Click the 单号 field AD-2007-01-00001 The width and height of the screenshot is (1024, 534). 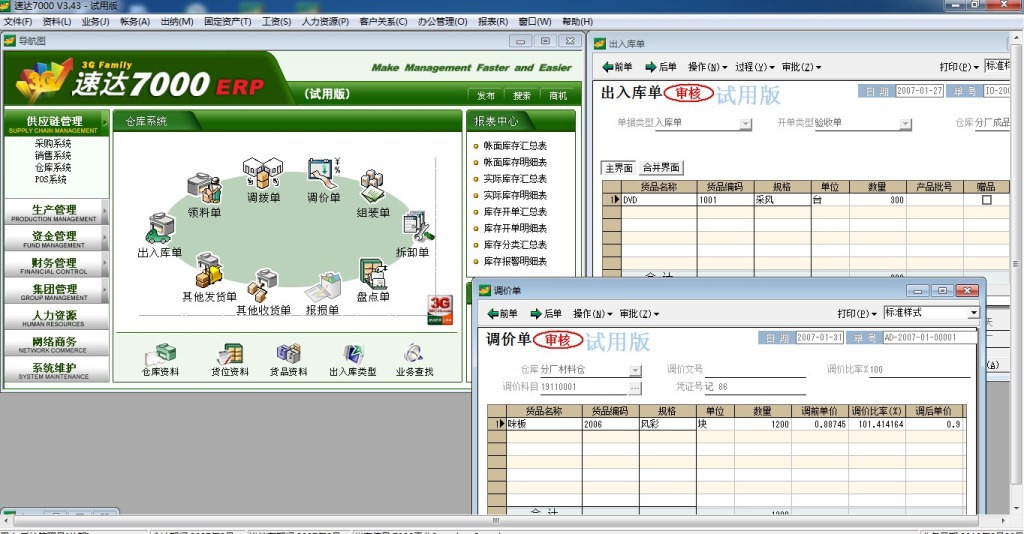click(x=929, y=338)
